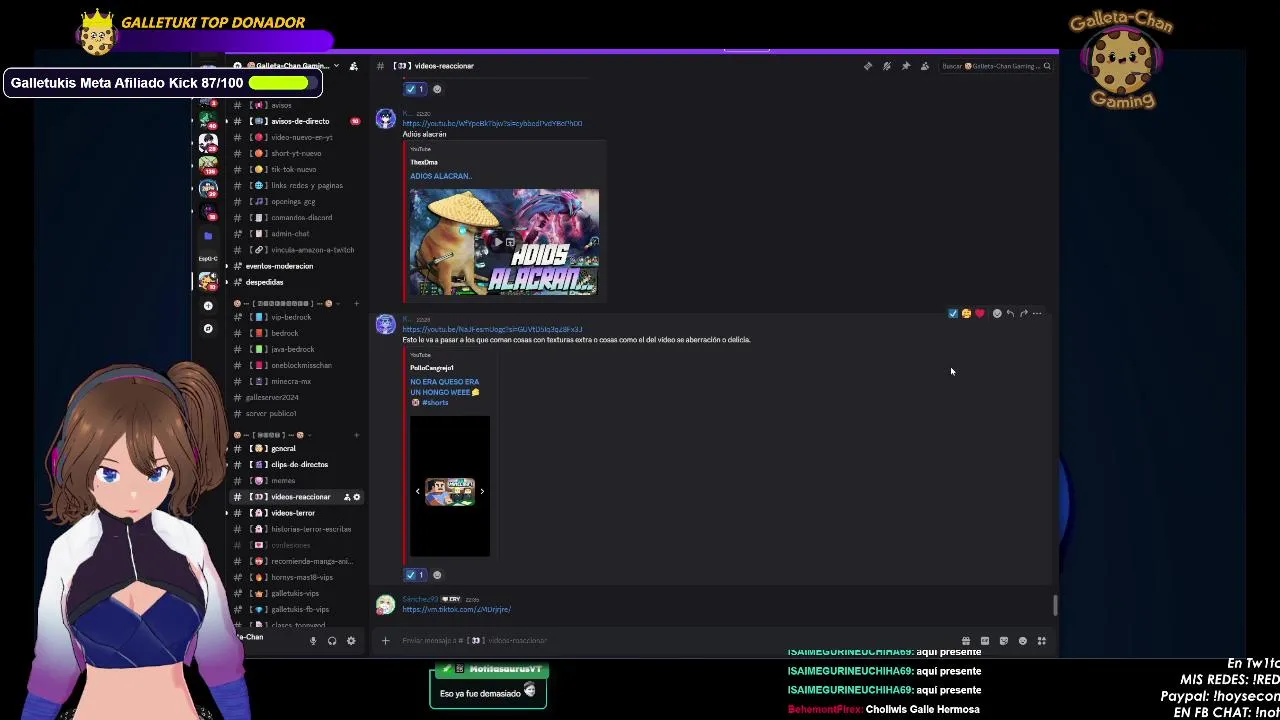Select the avisos-de-directo channel
This screenshot has width=1280, height=720.
coord(295,121)
